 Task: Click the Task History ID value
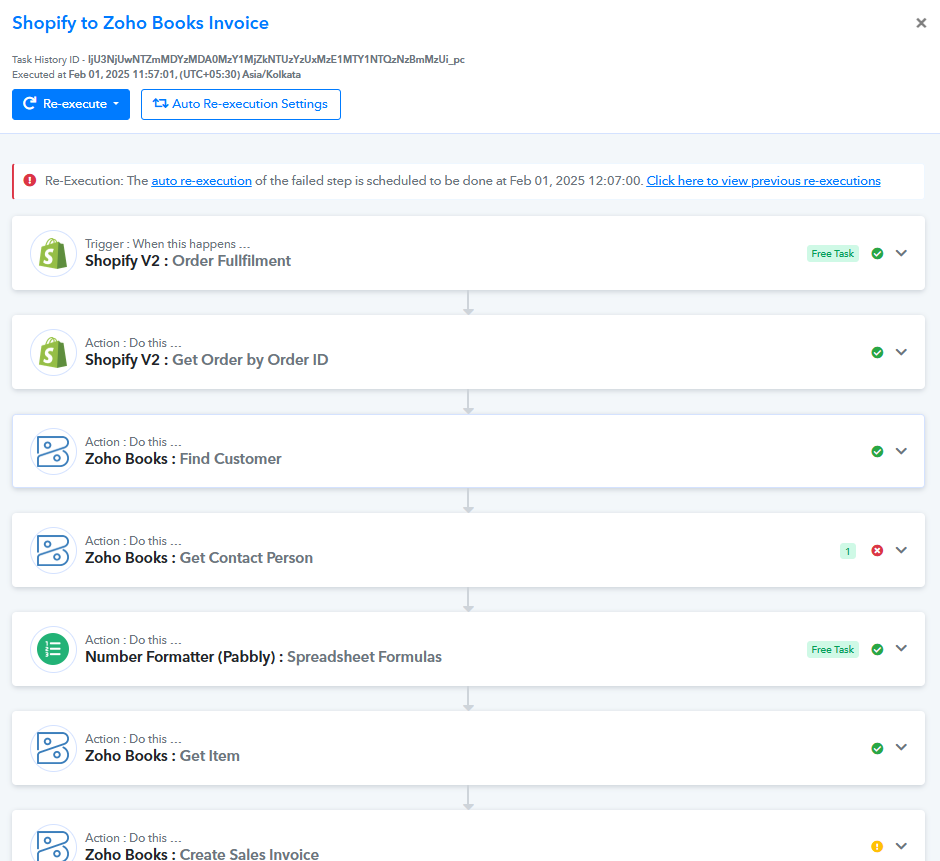click(276, 59)
